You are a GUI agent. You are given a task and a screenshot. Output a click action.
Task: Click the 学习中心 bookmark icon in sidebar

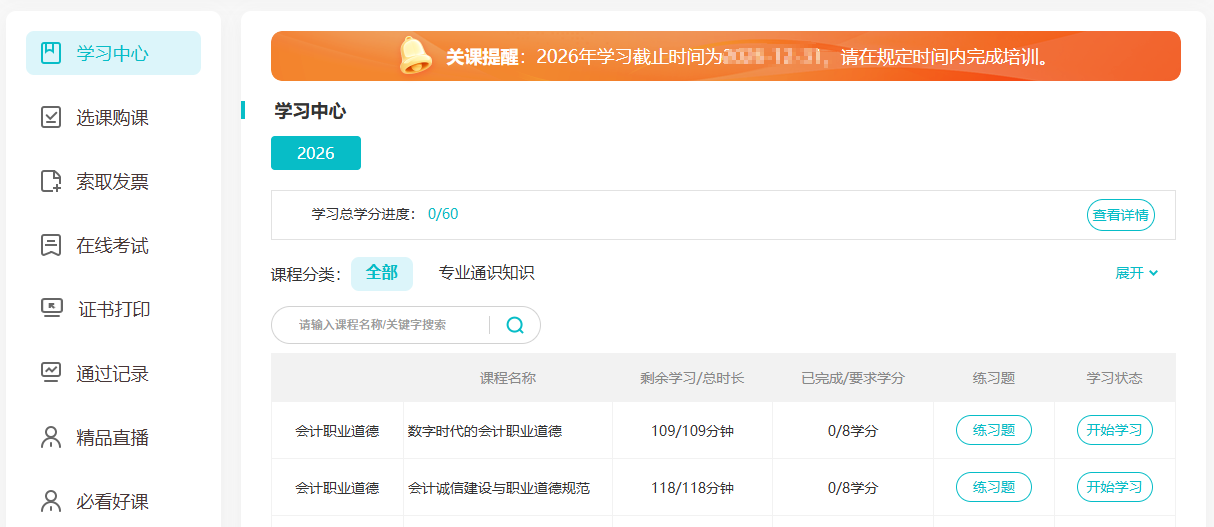pyautogui.click(x=51, y=53)
